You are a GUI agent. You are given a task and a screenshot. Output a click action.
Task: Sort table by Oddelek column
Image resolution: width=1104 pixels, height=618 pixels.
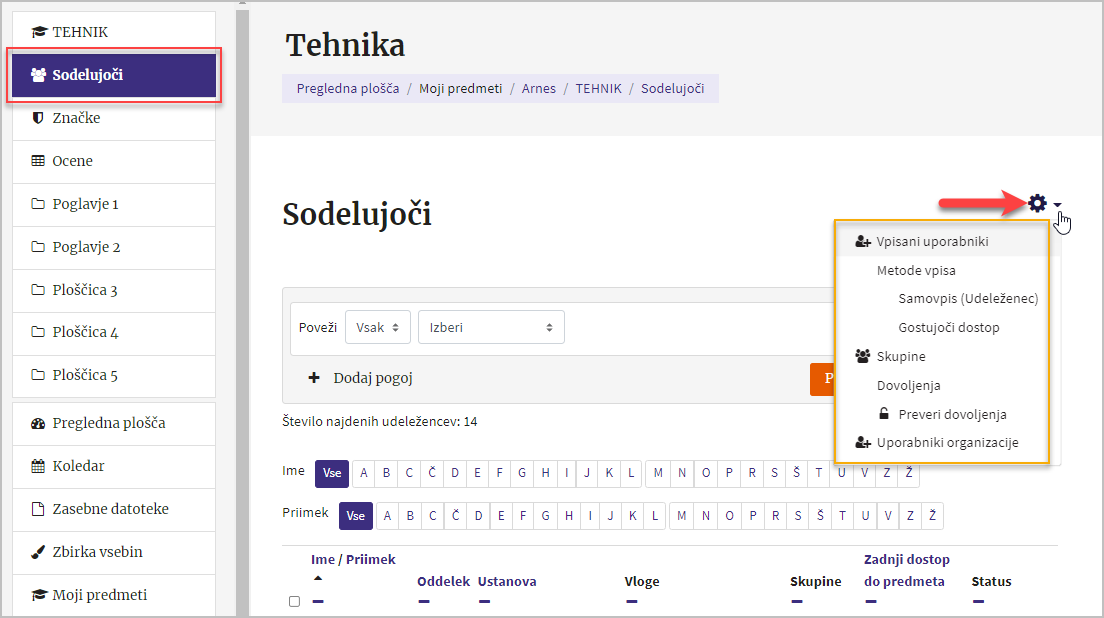[x=444, y=581]
